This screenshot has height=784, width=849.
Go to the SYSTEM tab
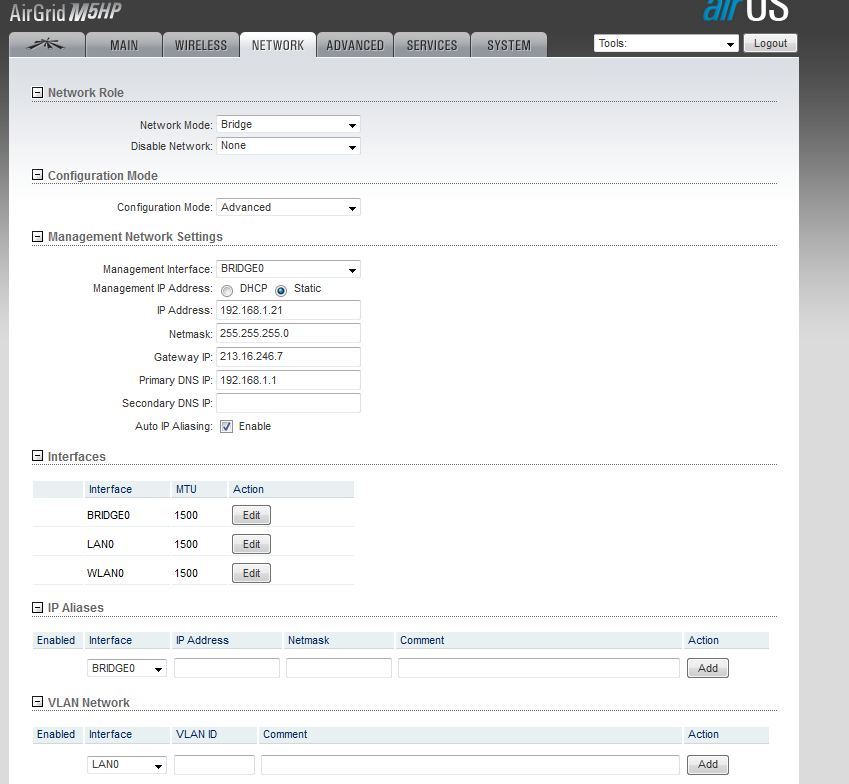coord(508,45)
